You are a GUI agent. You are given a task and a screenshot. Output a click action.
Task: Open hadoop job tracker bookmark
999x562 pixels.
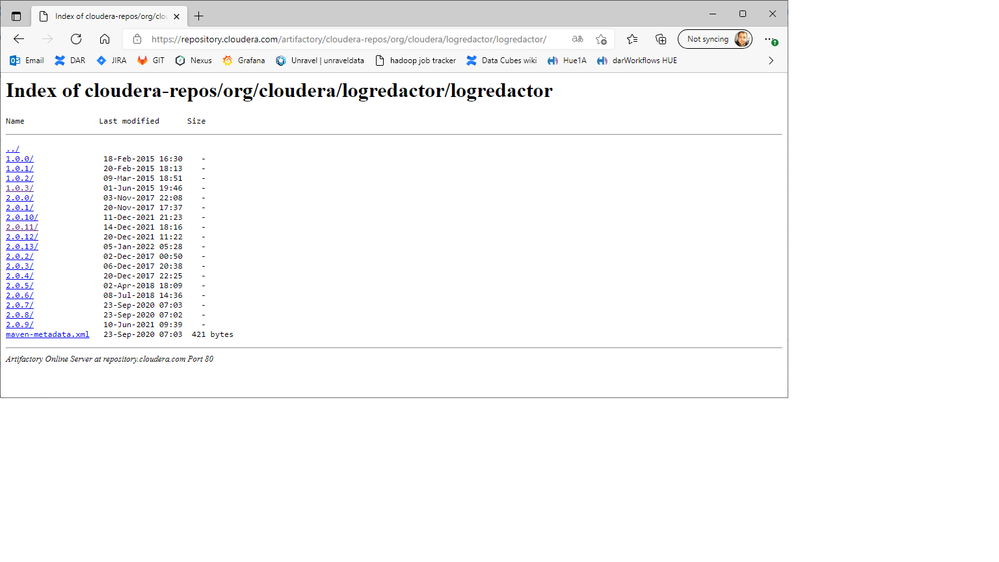[415, 61]
